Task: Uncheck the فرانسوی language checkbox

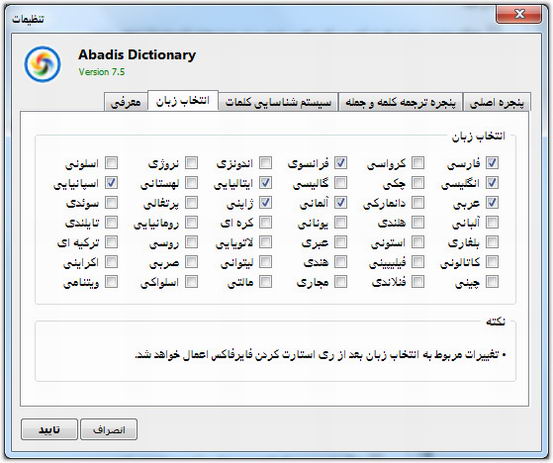Action: point(340,163)
